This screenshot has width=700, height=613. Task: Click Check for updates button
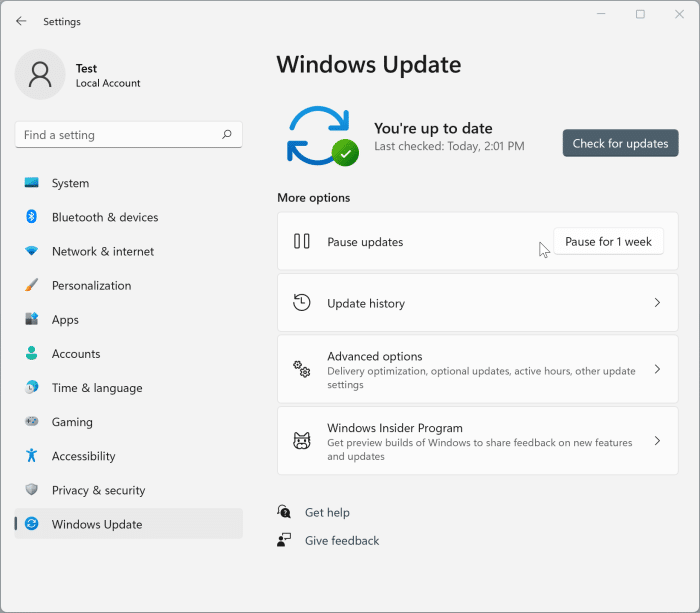(x=621, y=143)
